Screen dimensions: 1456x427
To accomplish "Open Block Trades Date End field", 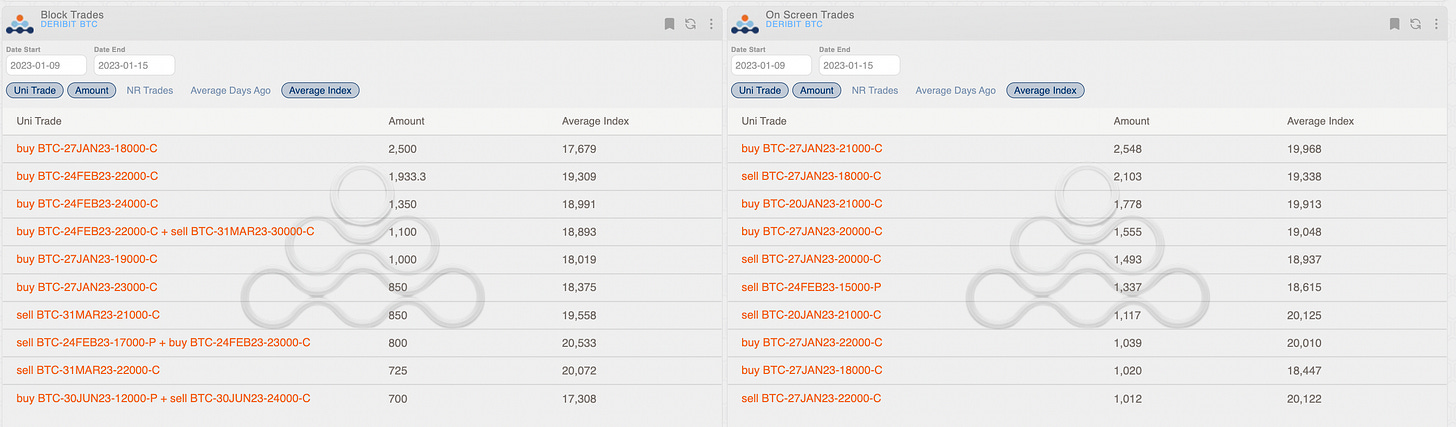I will tap(134, 65).
